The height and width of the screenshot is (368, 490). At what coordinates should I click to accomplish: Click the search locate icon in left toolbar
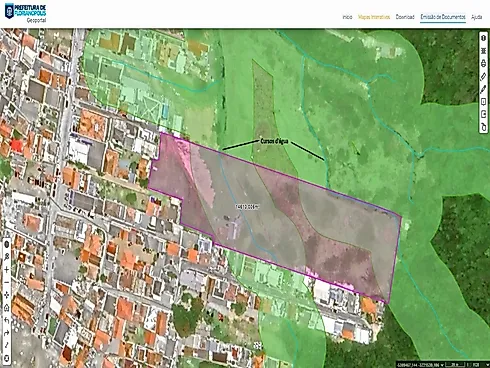[7, 257]
